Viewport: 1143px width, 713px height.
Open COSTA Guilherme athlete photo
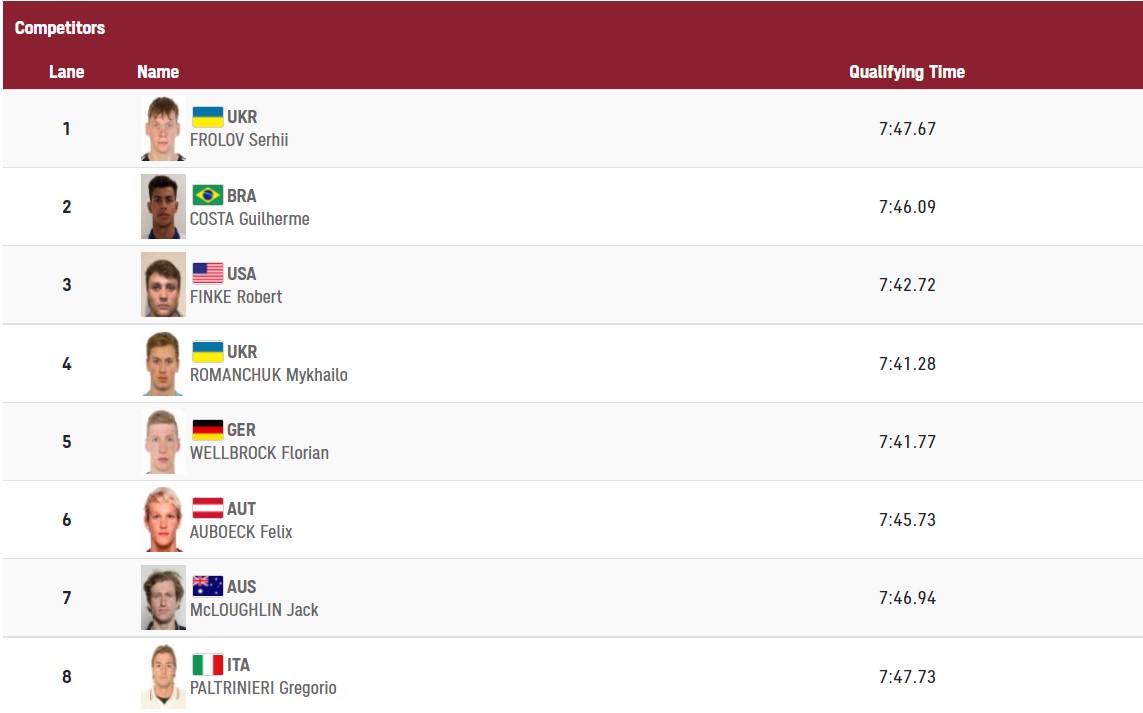[163, 207]
